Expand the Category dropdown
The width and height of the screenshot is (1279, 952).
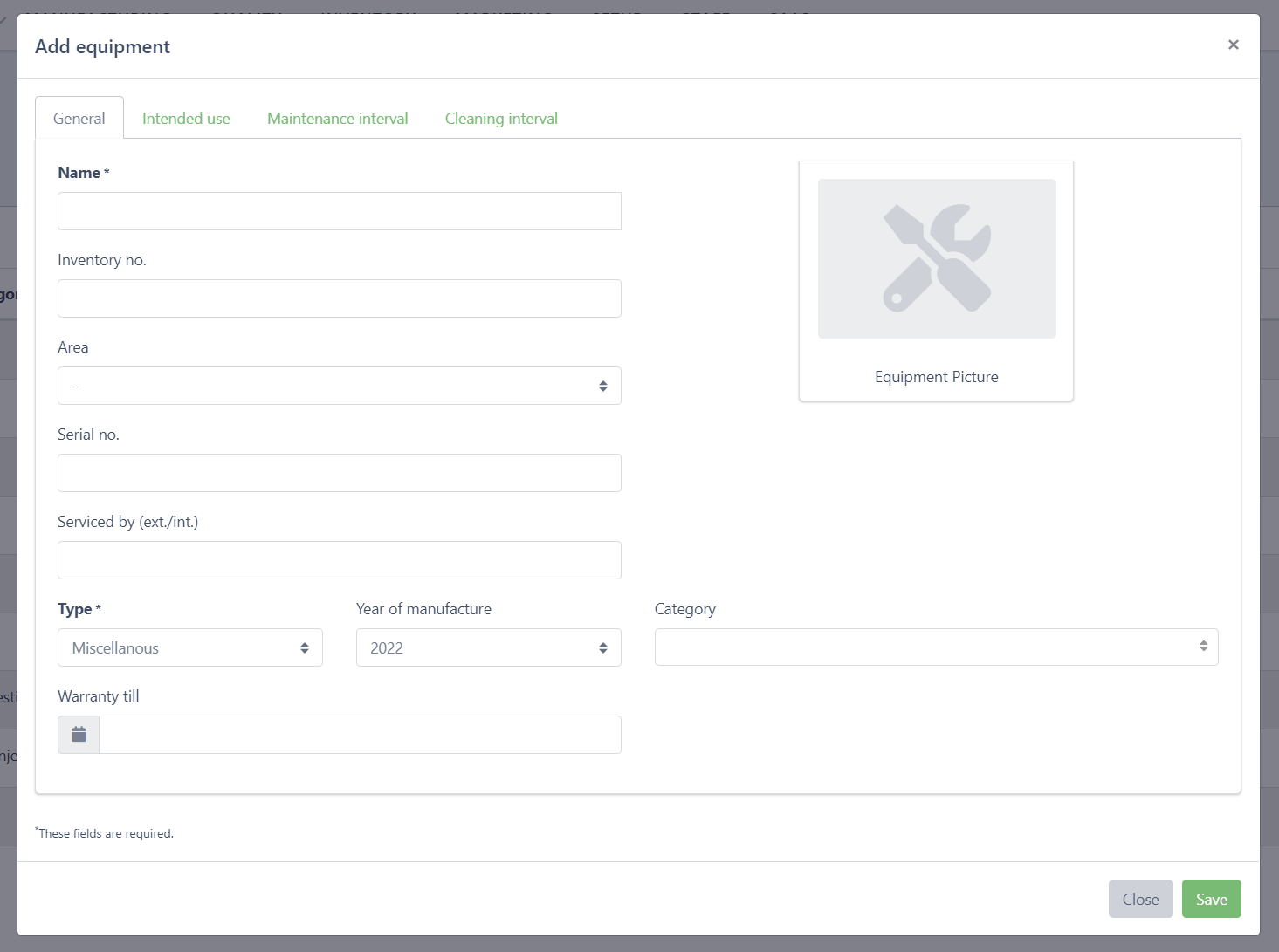click(x=936, y=647)
